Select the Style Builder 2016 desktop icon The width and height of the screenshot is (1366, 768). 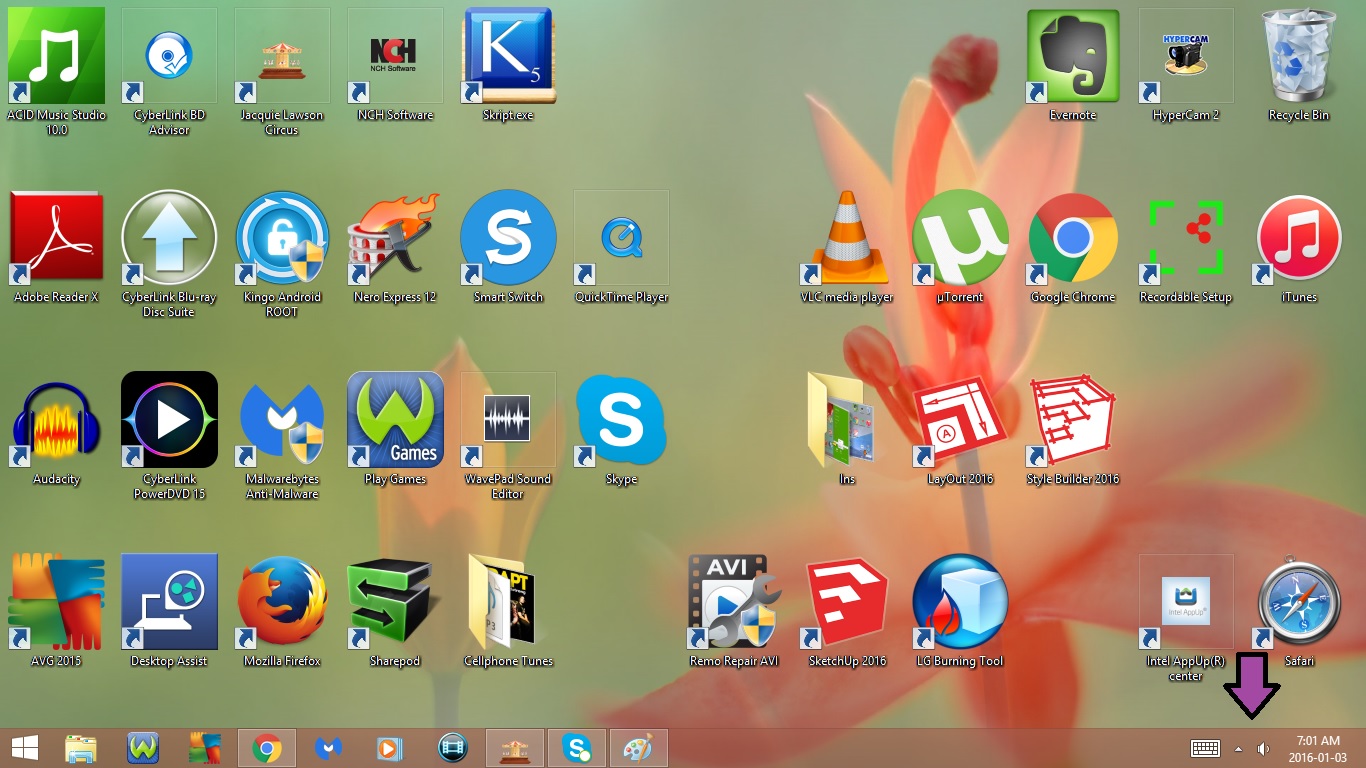coord(1073,420)
